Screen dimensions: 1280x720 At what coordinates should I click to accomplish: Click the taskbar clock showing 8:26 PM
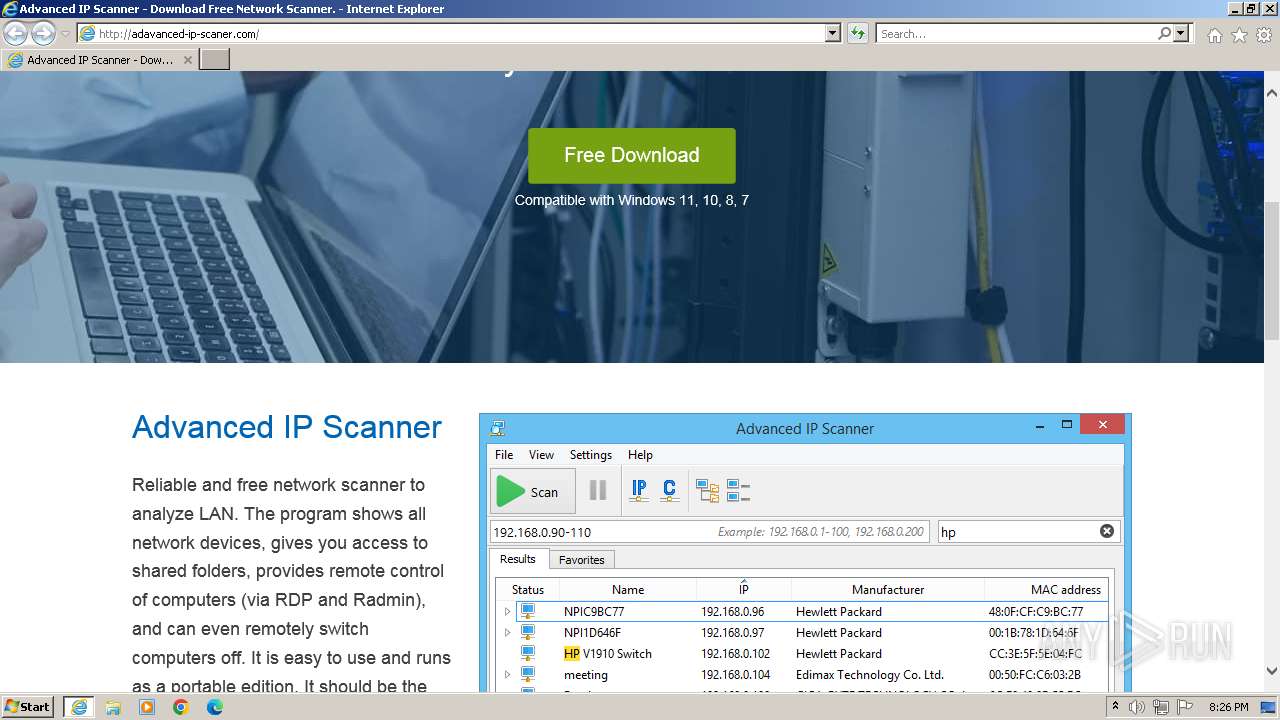(1228, 707)
